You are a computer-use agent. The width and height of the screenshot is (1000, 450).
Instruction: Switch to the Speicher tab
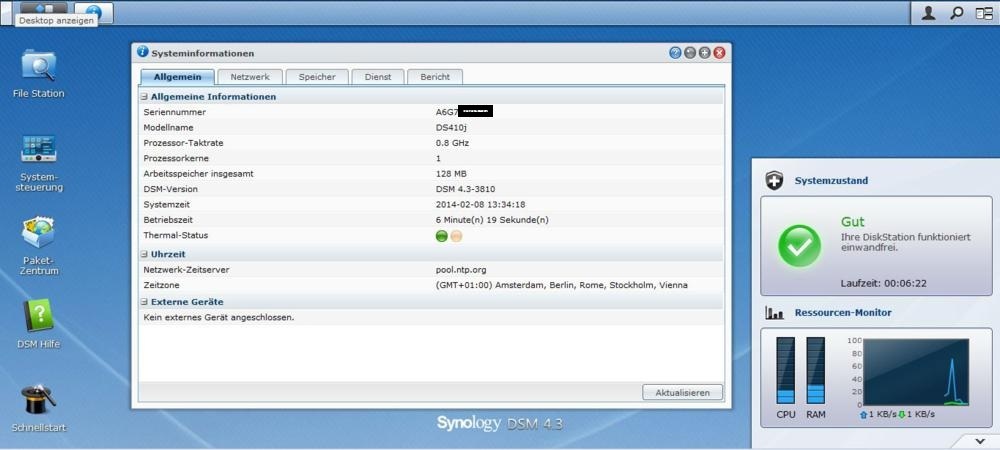(317, 77)
